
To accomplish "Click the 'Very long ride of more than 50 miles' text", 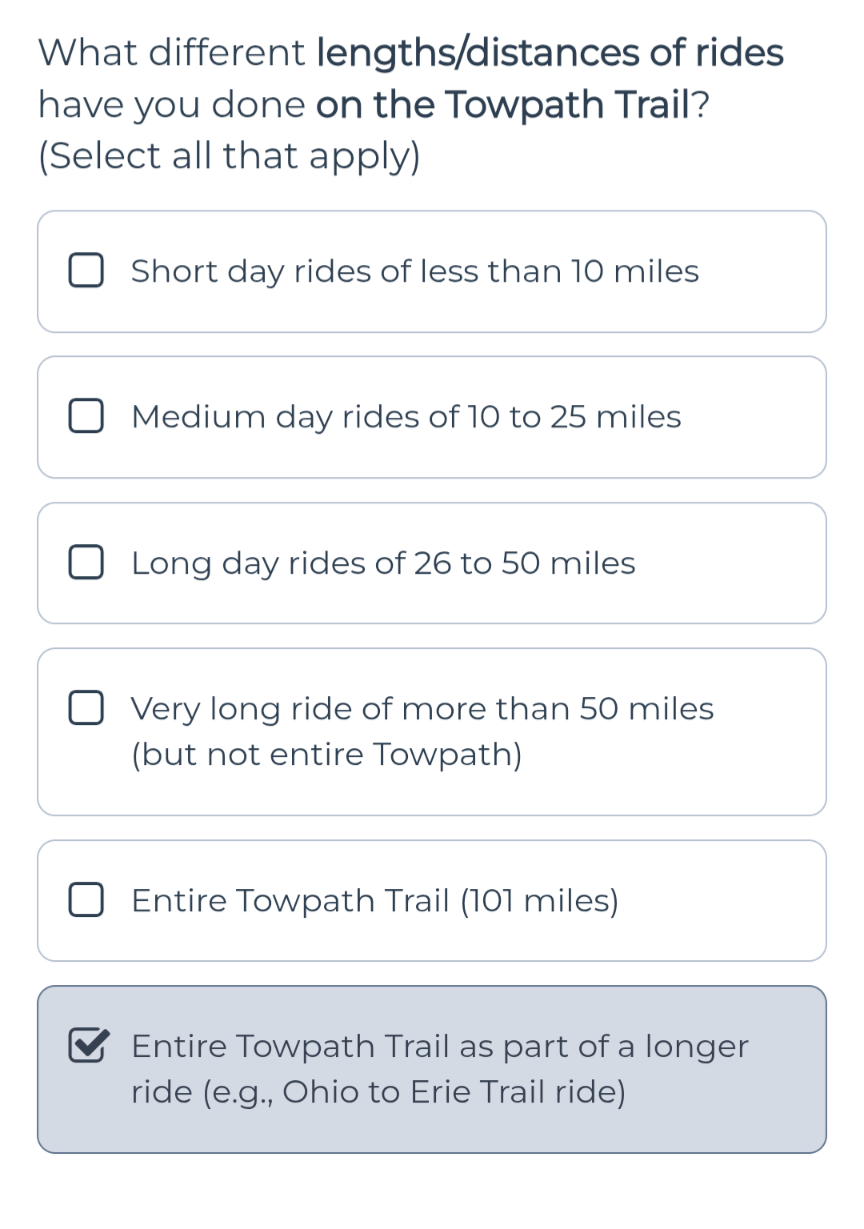I will 422,709.
